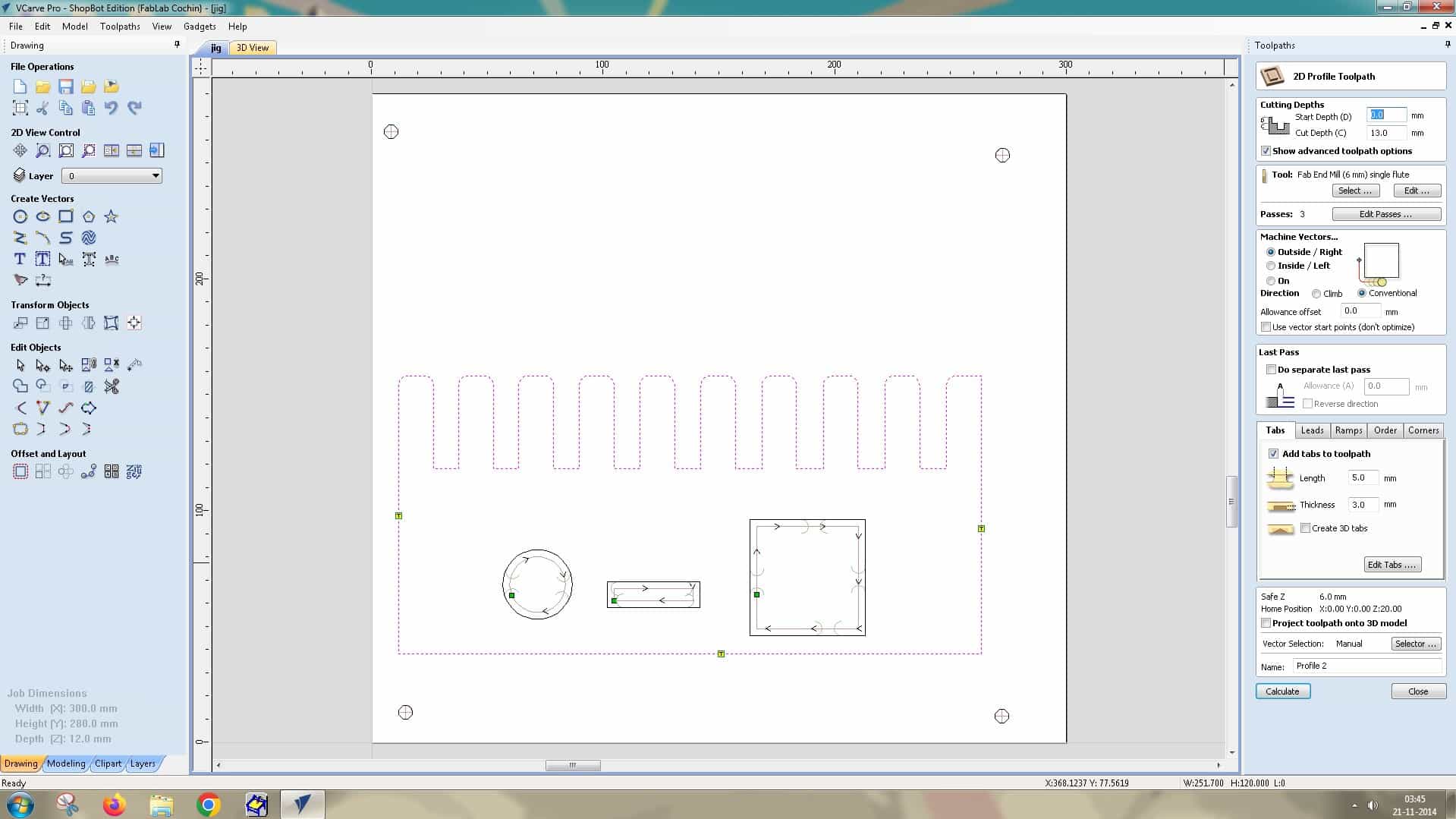This screenshot has width=1456, height=819.
Task: Select the Draw Curve S-shaped tool
Action: [x=66, y=238]
